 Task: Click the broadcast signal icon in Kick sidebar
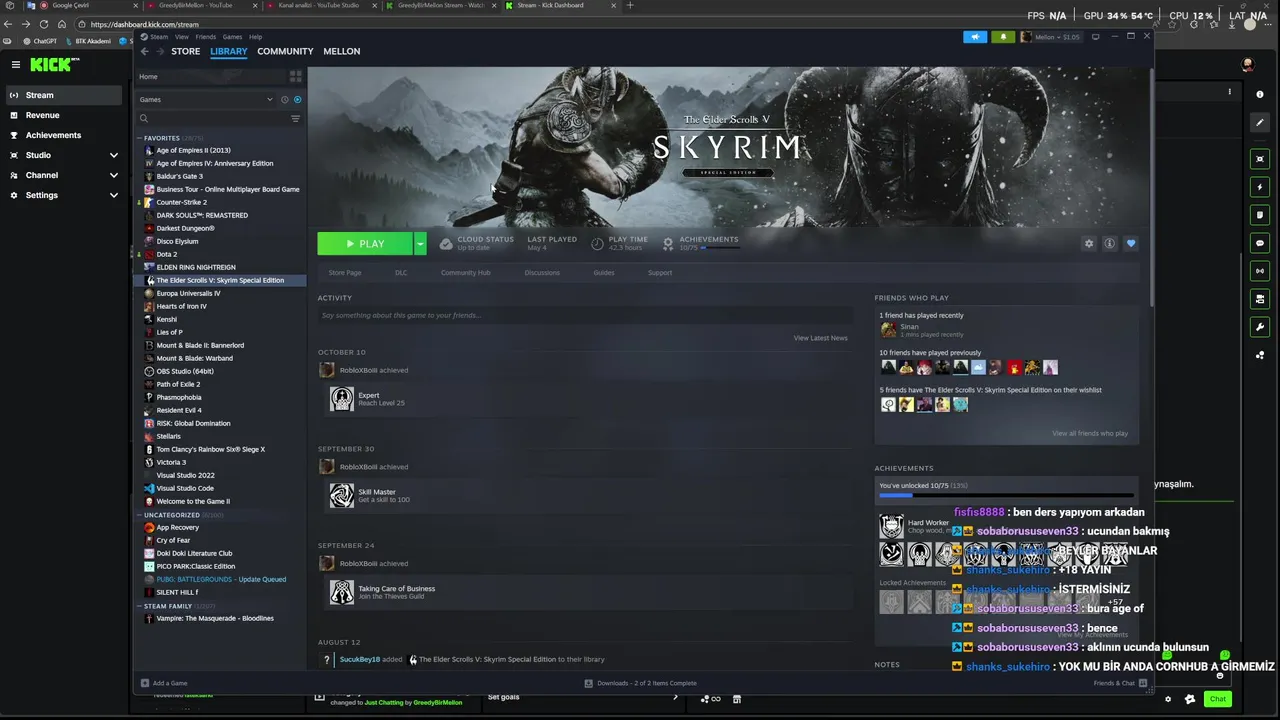[1259, 271]
